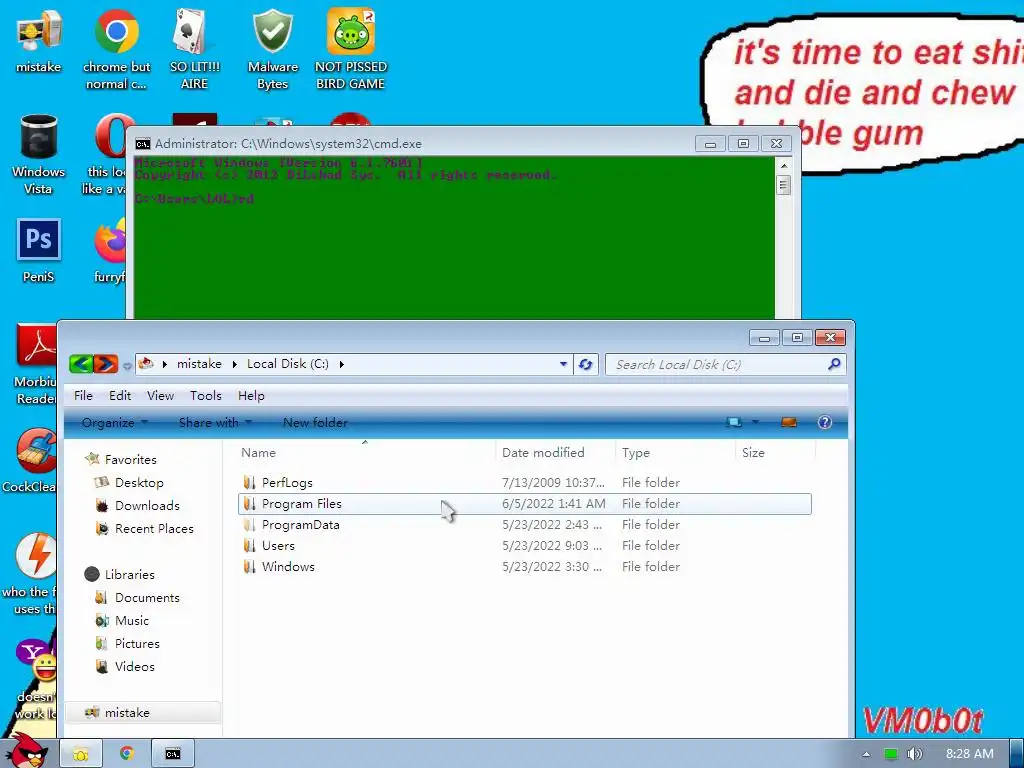
Task: Expand the address bar root chevron
Action: (x=165, y=364)
